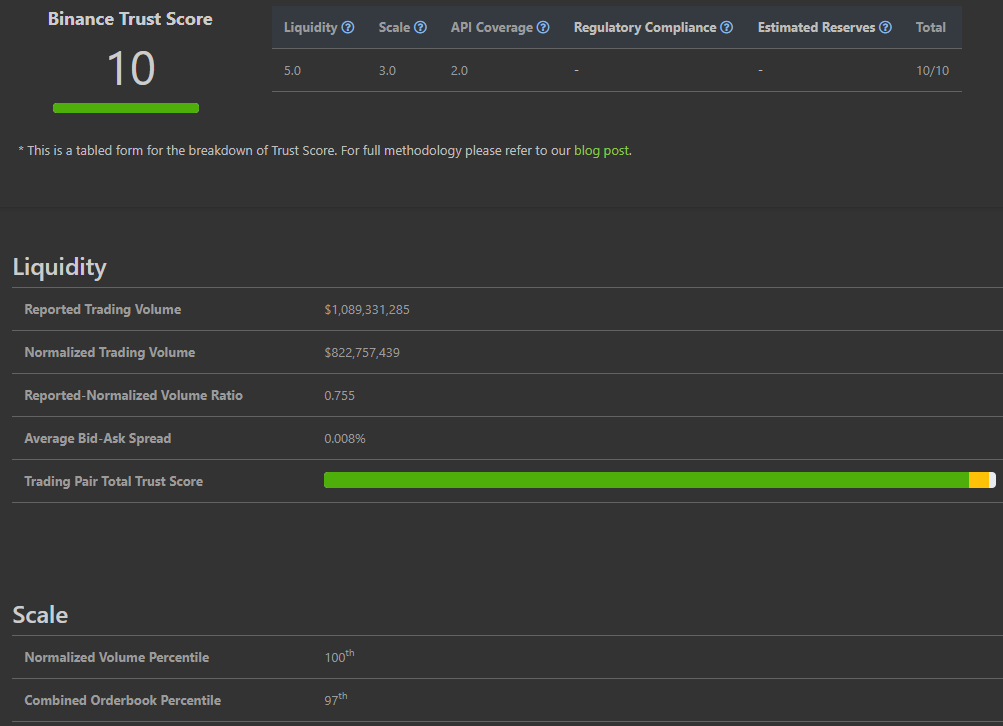This screenshot has width=1003, height=726.
Task: Click the Regulatory Compliance info icon
Action: [x=727, y=28]
